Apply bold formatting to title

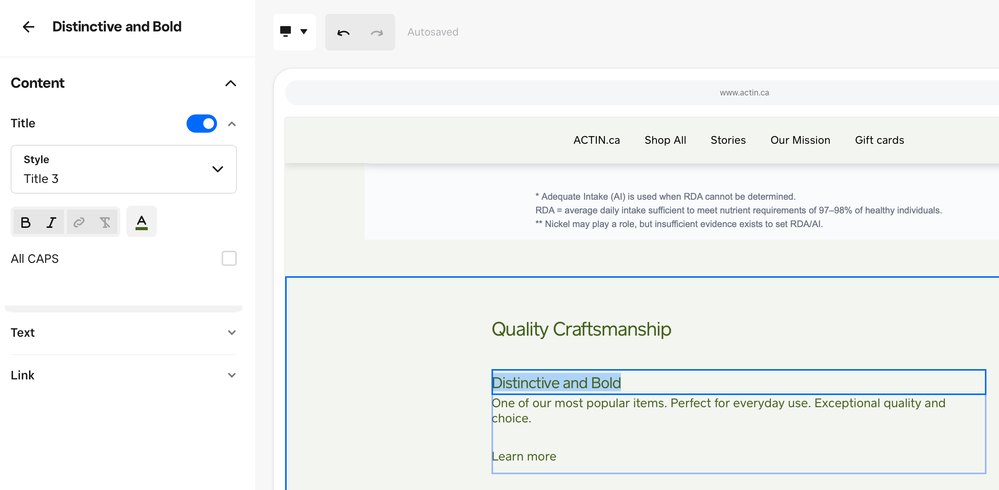point(26,222)
